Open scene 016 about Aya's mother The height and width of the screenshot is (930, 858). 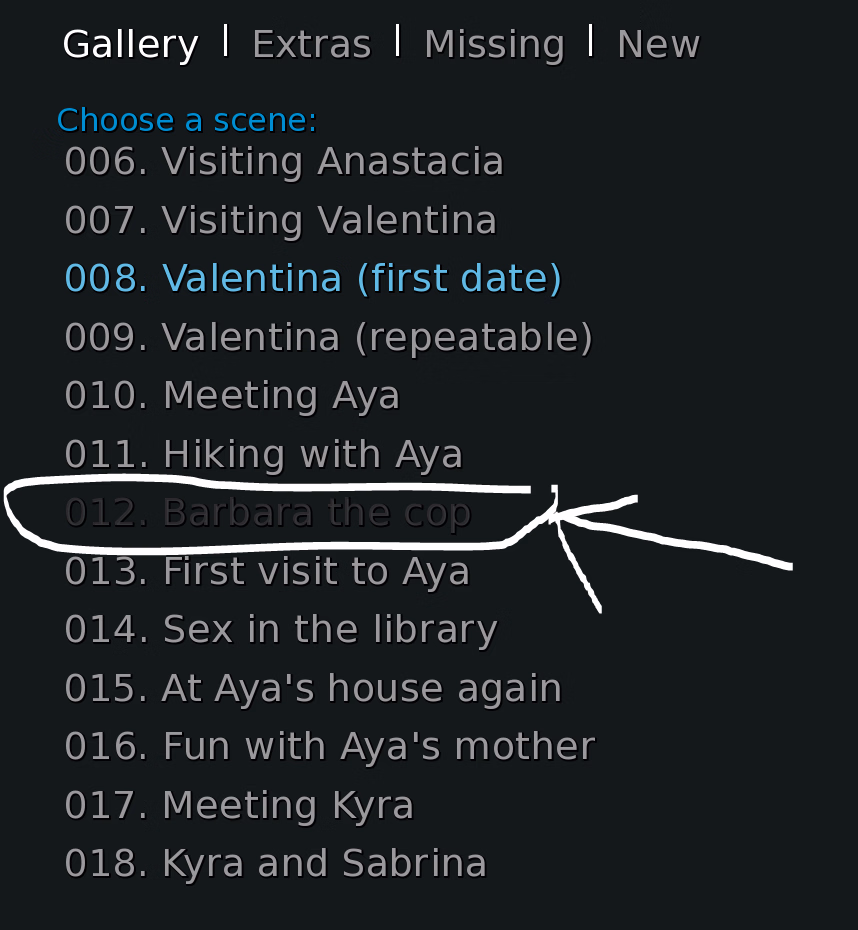[x=329, y=747]
